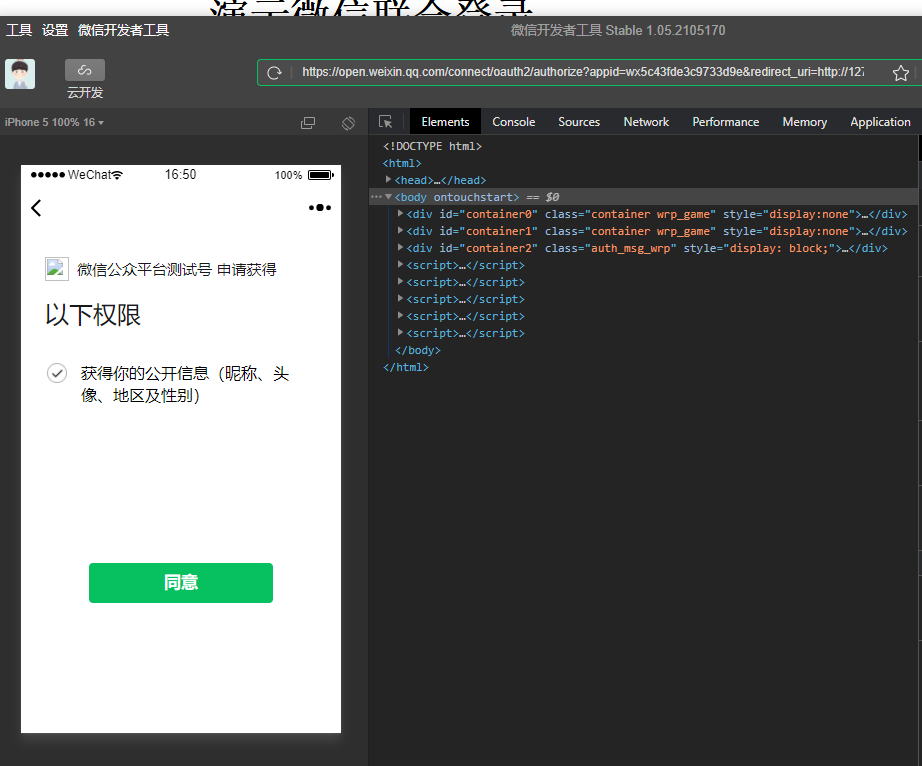Switch to the Network tab

pos(646,122)
